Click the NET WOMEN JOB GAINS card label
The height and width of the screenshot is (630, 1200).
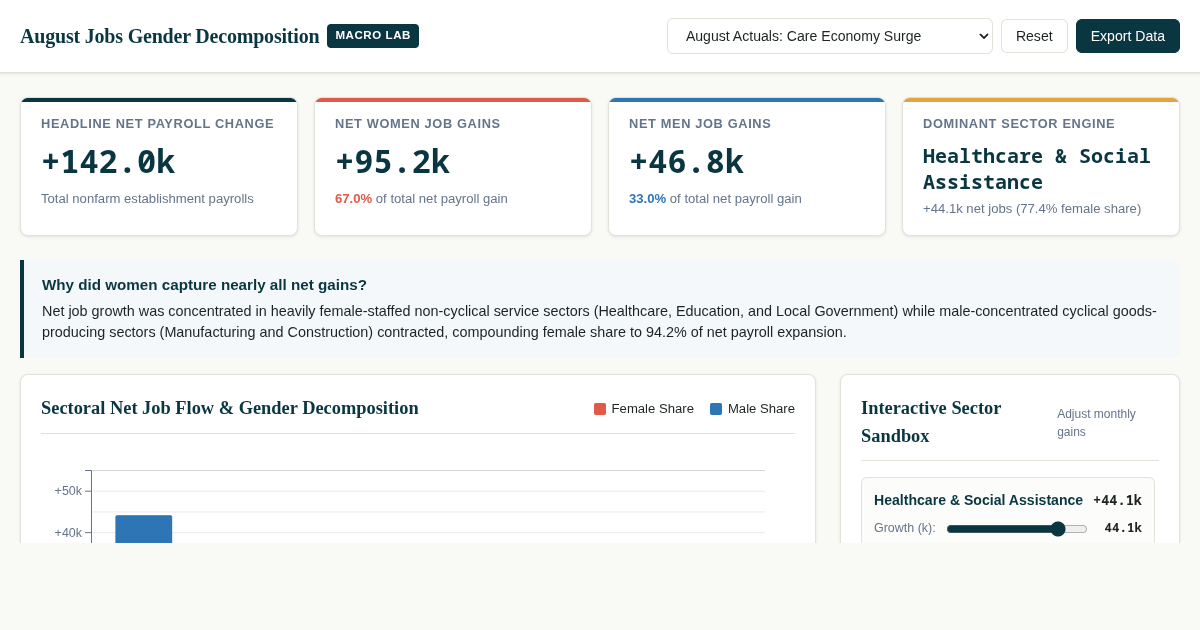(418, 124)
